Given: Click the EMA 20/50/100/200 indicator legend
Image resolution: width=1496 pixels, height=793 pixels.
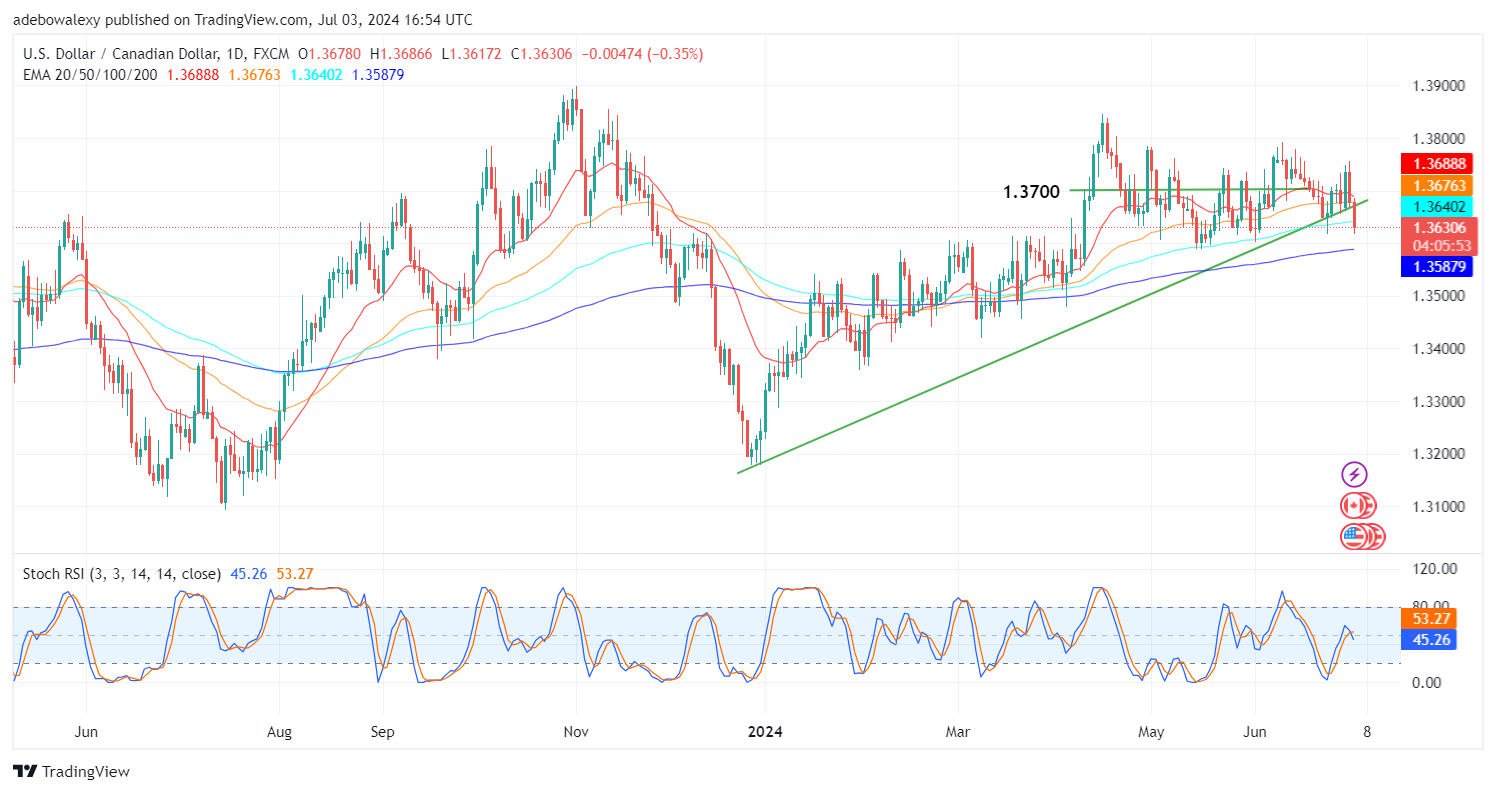Looking at the screenshot, I should click(89, 74).
